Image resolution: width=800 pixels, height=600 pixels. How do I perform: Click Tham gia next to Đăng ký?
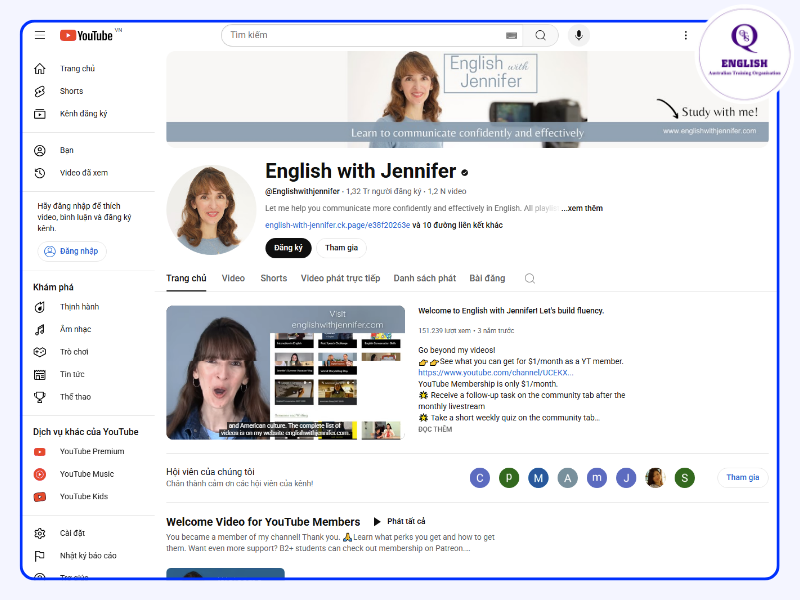tap(341, 247)
